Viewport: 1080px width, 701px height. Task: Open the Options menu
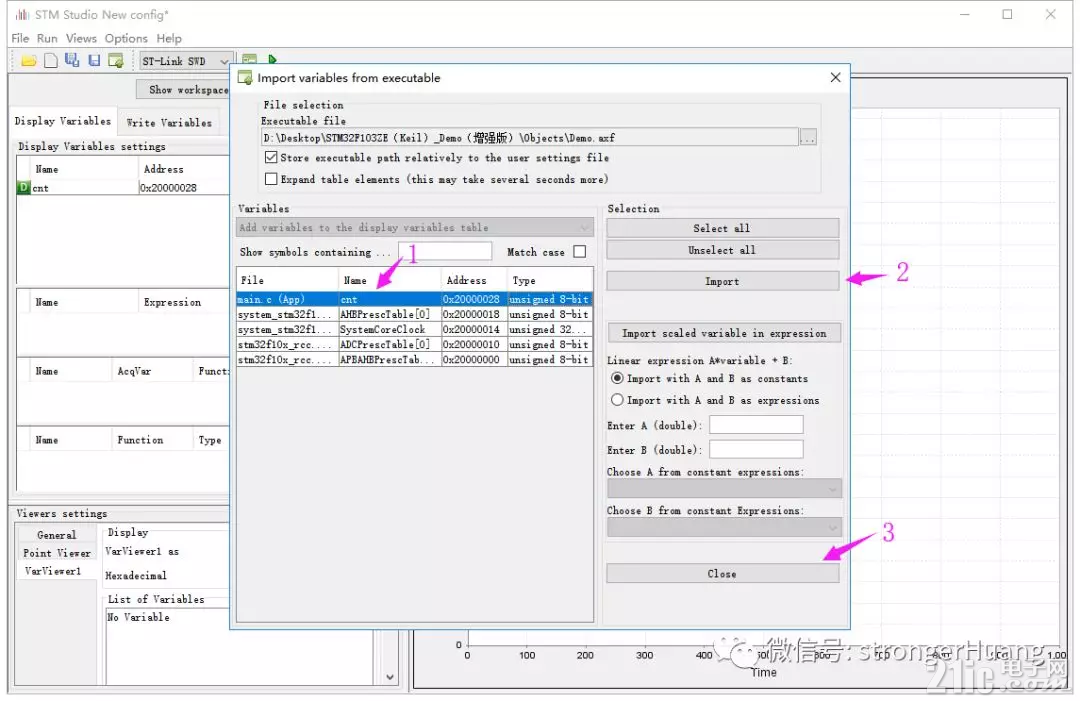point(126,39)
